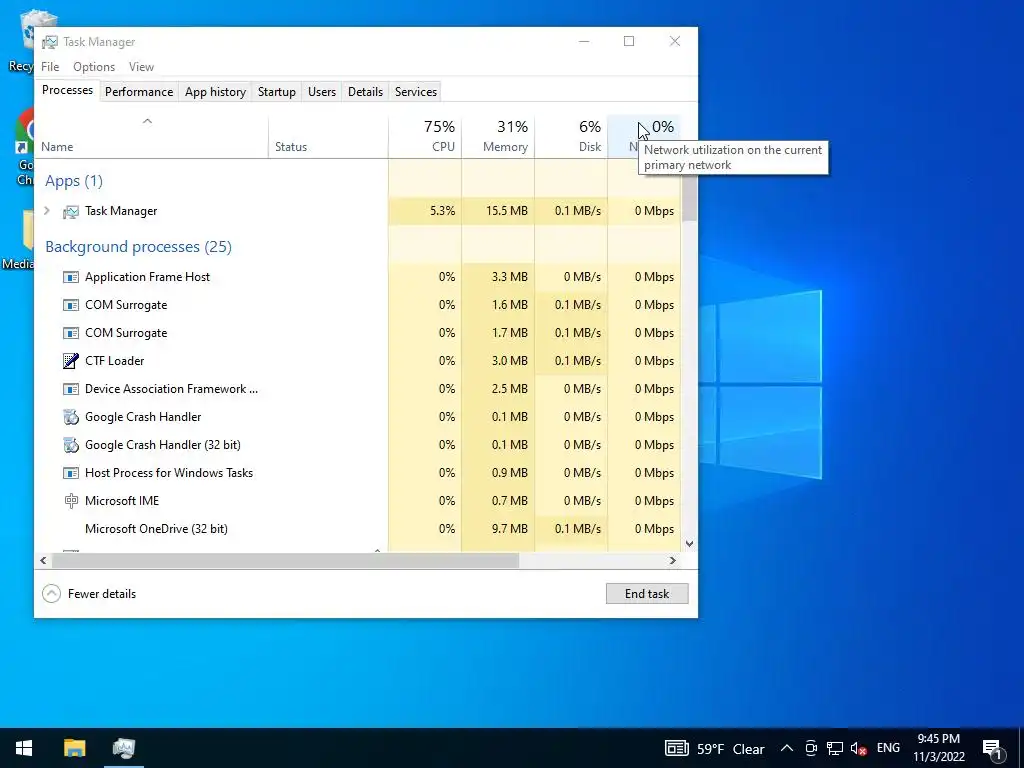
Task: Click the ENG language indicator
Action: click(888, 748)
